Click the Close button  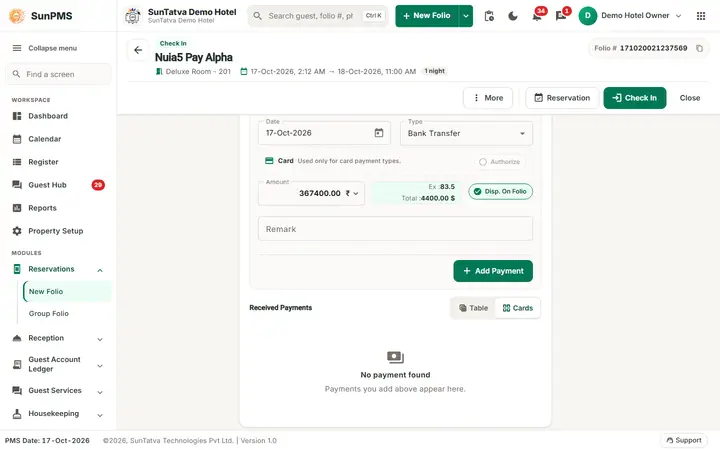click(690, 98)
